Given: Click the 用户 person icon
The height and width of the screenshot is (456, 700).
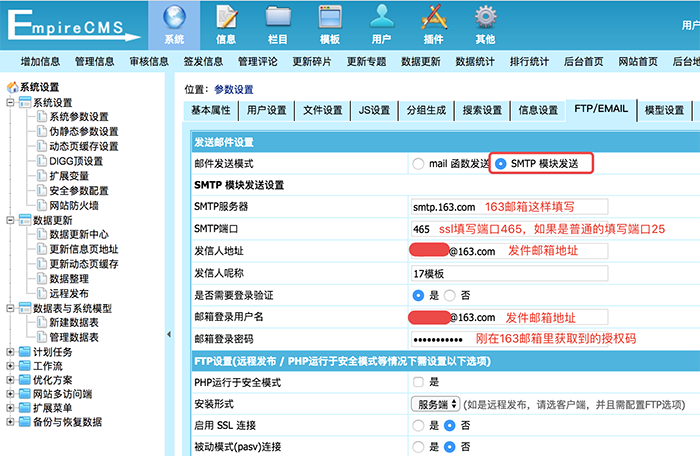Looking at the screenshot, I should [x=381, y=17].
